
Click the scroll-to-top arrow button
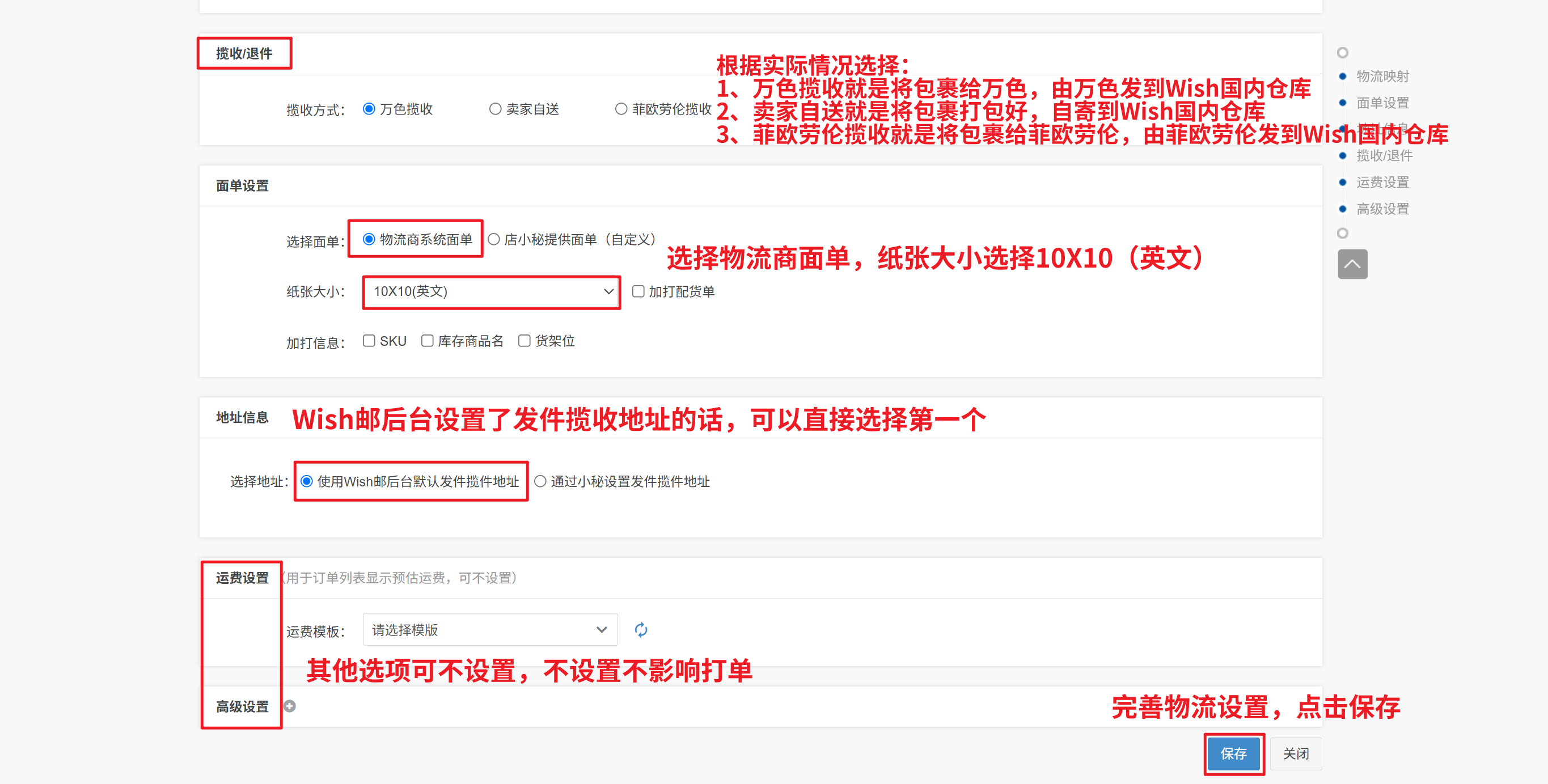pos(1352,264)
